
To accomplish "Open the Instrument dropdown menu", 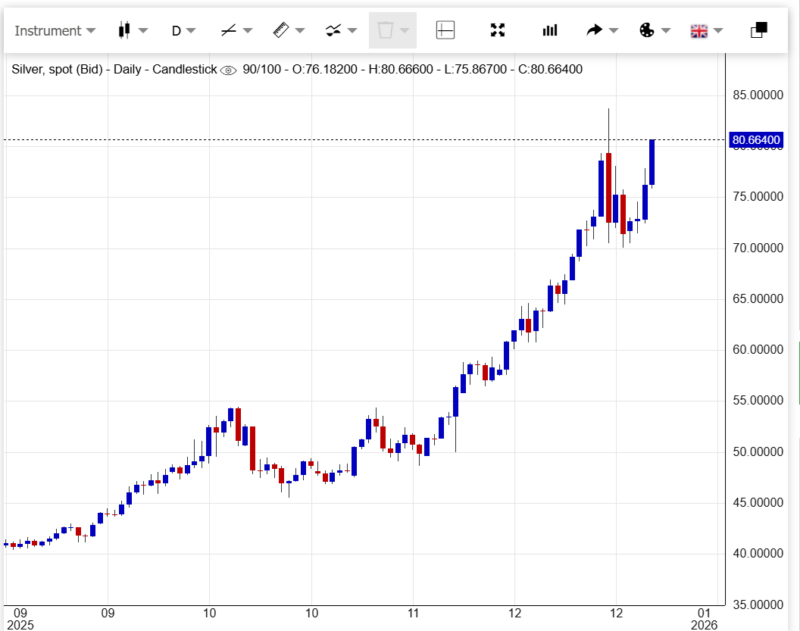I will 55,30.
